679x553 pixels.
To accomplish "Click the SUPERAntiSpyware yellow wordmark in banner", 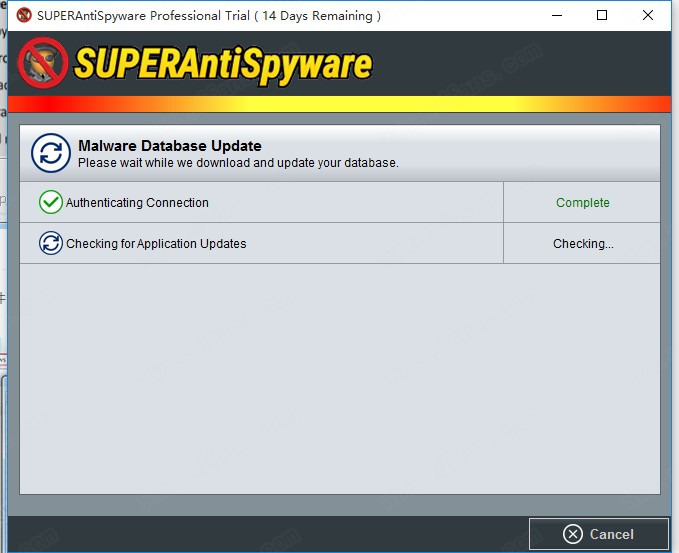I will click(x=223, y=65).
